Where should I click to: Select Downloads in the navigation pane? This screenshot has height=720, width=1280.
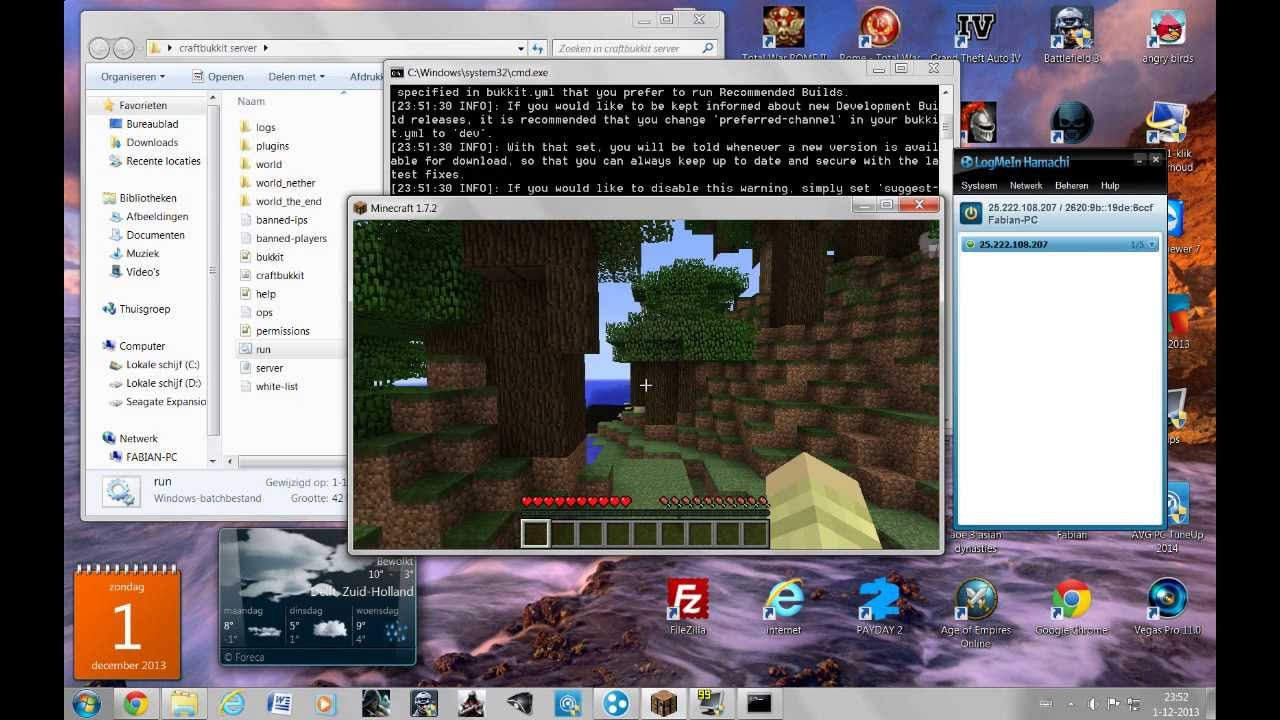point(152,142)
